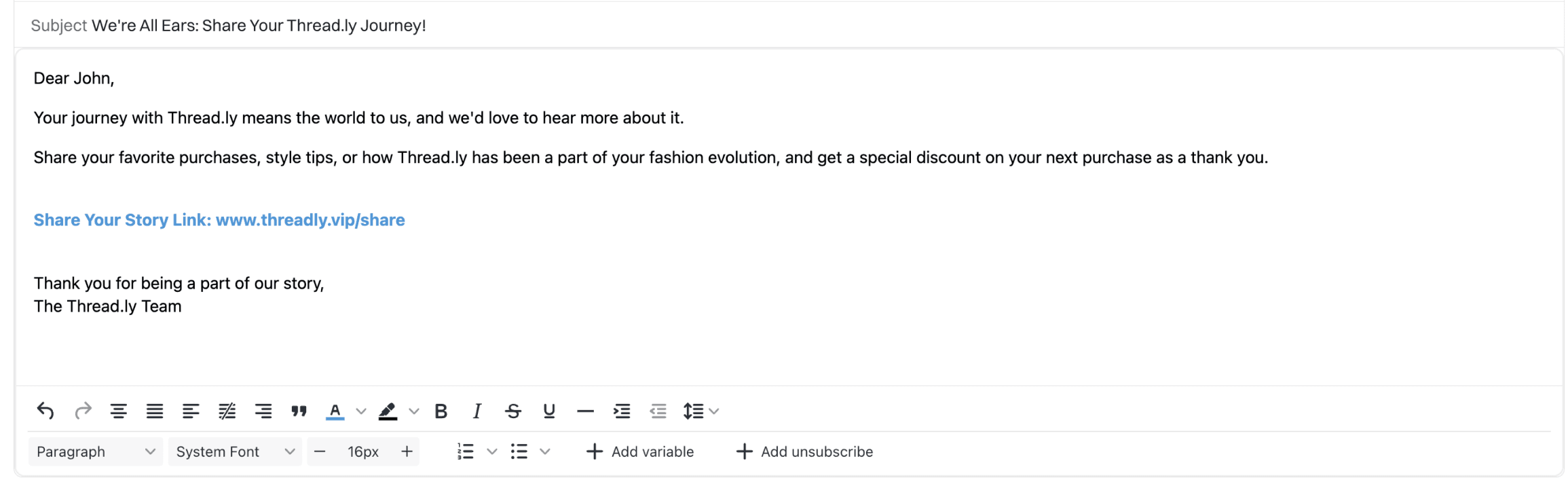This screenshot has width=1568, height=482.
Task: Apply justified text alignment
Action: point(155,411)
